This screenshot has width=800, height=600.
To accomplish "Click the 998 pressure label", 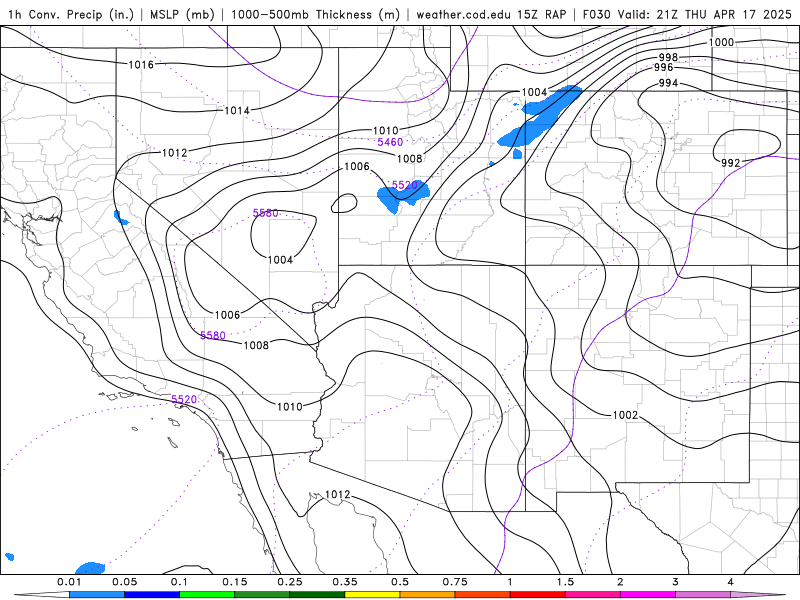I will pos(668,57).
